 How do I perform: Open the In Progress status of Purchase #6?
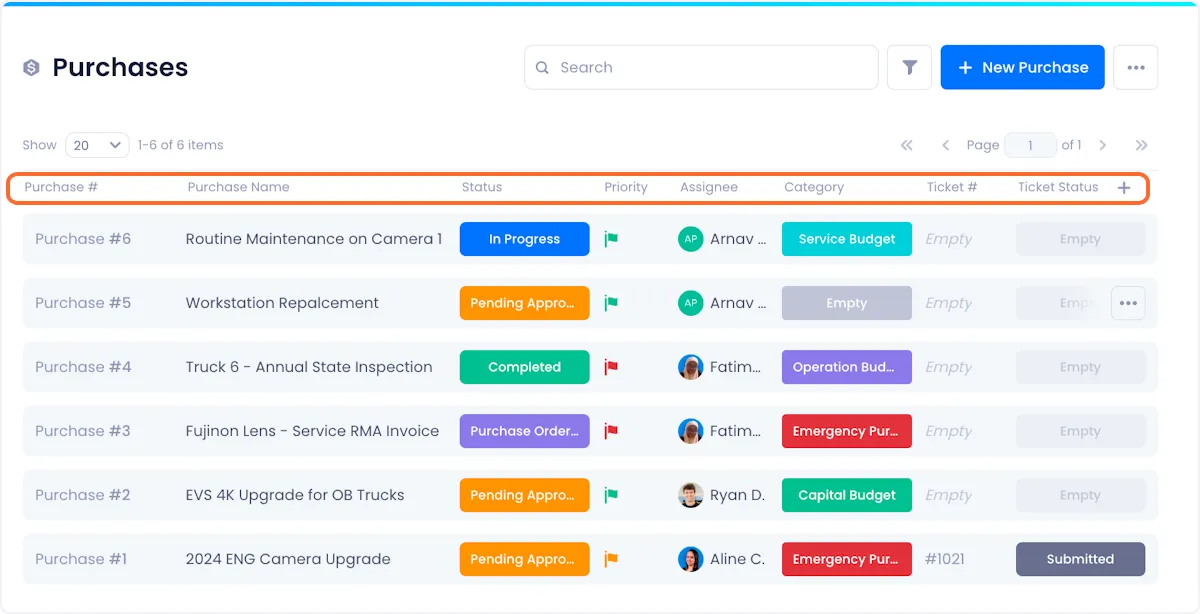click(x=525, y=239)
